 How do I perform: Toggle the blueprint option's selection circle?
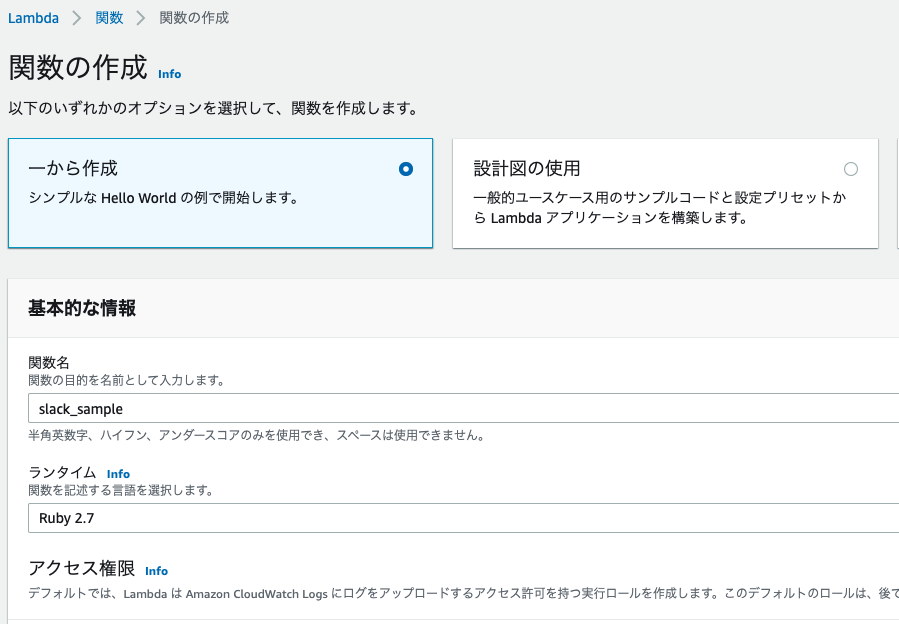point(851,169)
